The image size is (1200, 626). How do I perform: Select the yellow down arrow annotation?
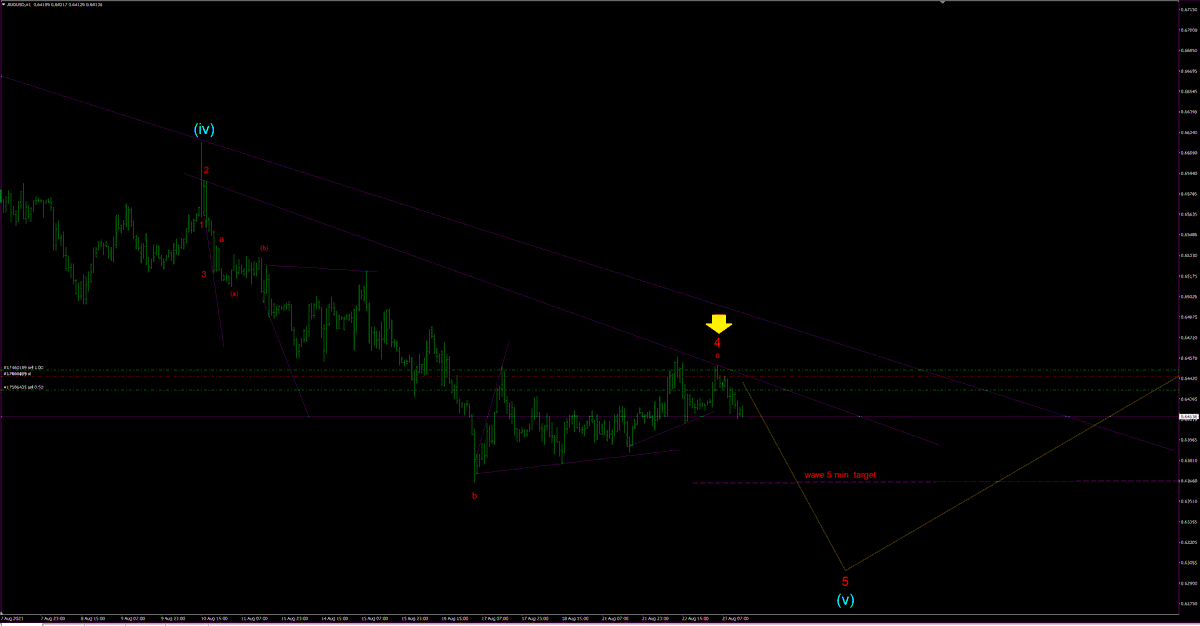[718, 323]
